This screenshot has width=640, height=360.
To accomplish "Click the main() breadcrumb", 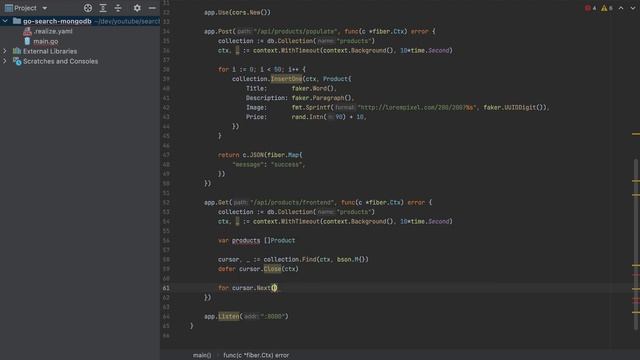I will coord(202,355).
